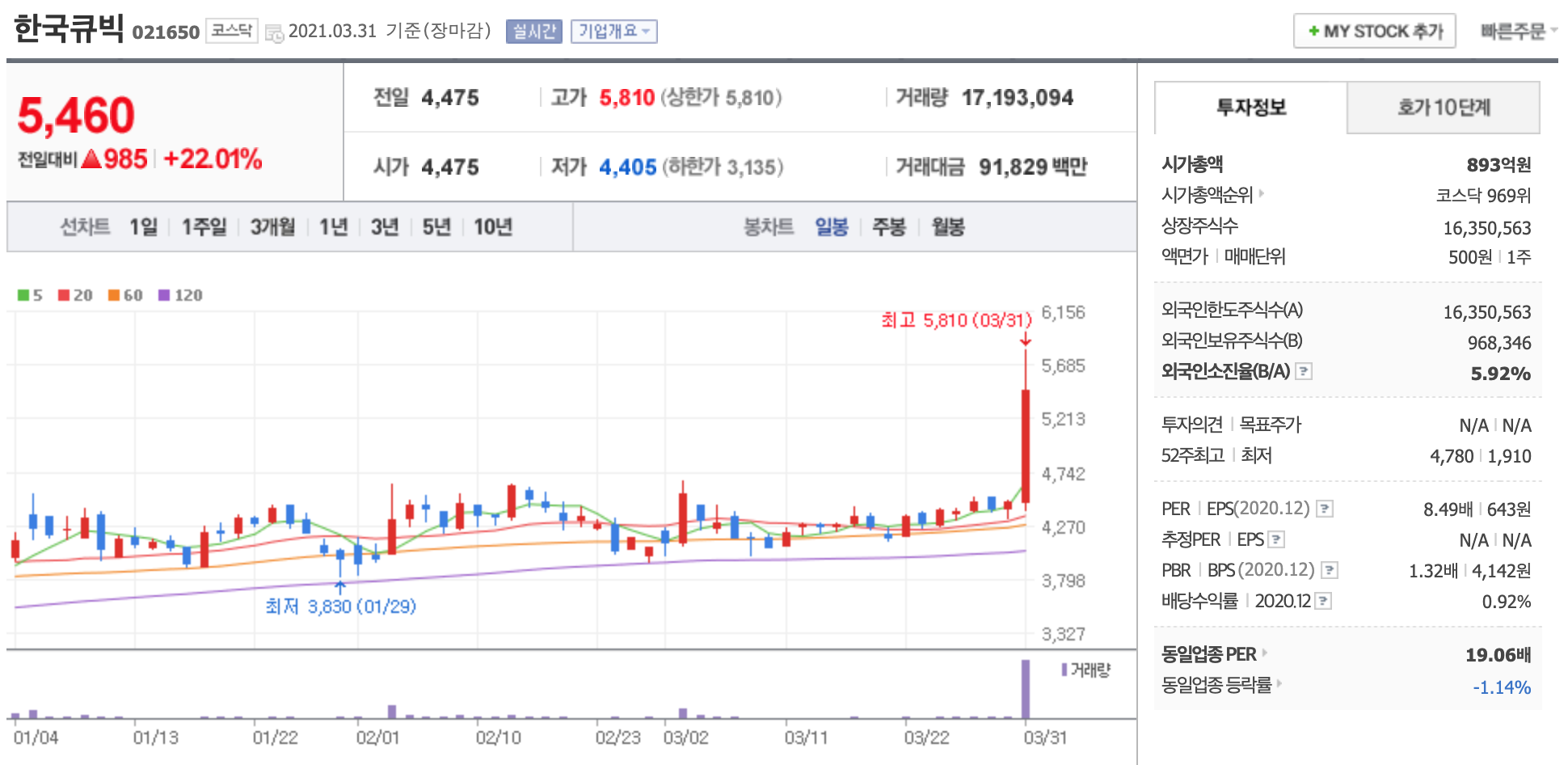Screen dimensions: 1568x765
Task: Select the 5년 line chart period
Action: point(436,227)
